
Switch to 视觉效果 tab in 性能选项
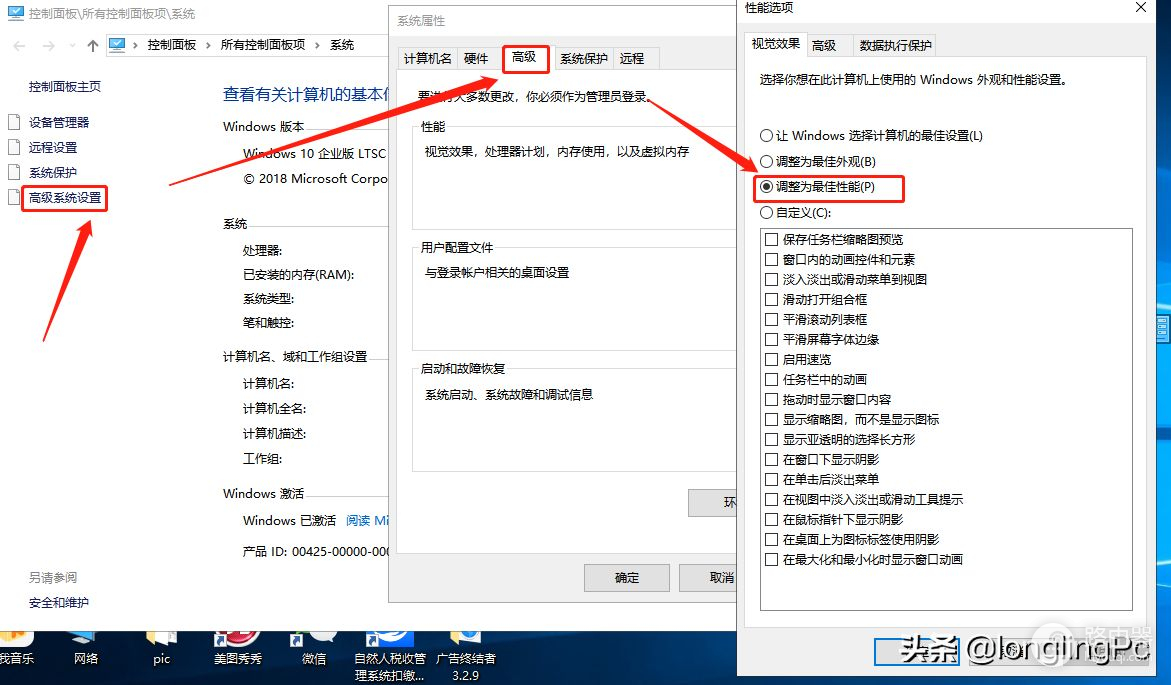pyautogui.click(x=776, y=44)
